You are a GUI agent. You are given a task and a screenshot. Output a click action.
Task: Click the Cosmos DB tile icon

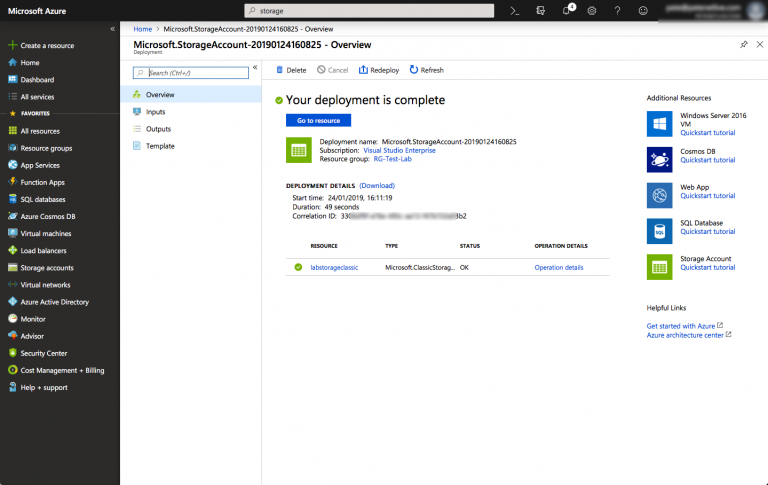[659, 160]
